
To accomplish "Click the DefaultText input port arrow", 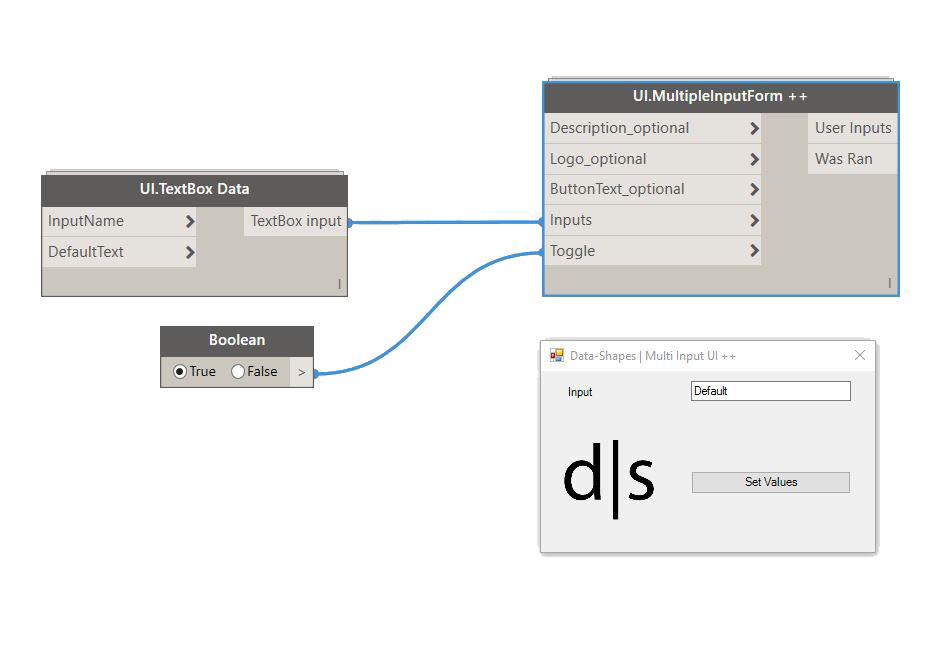I will 189,252.
